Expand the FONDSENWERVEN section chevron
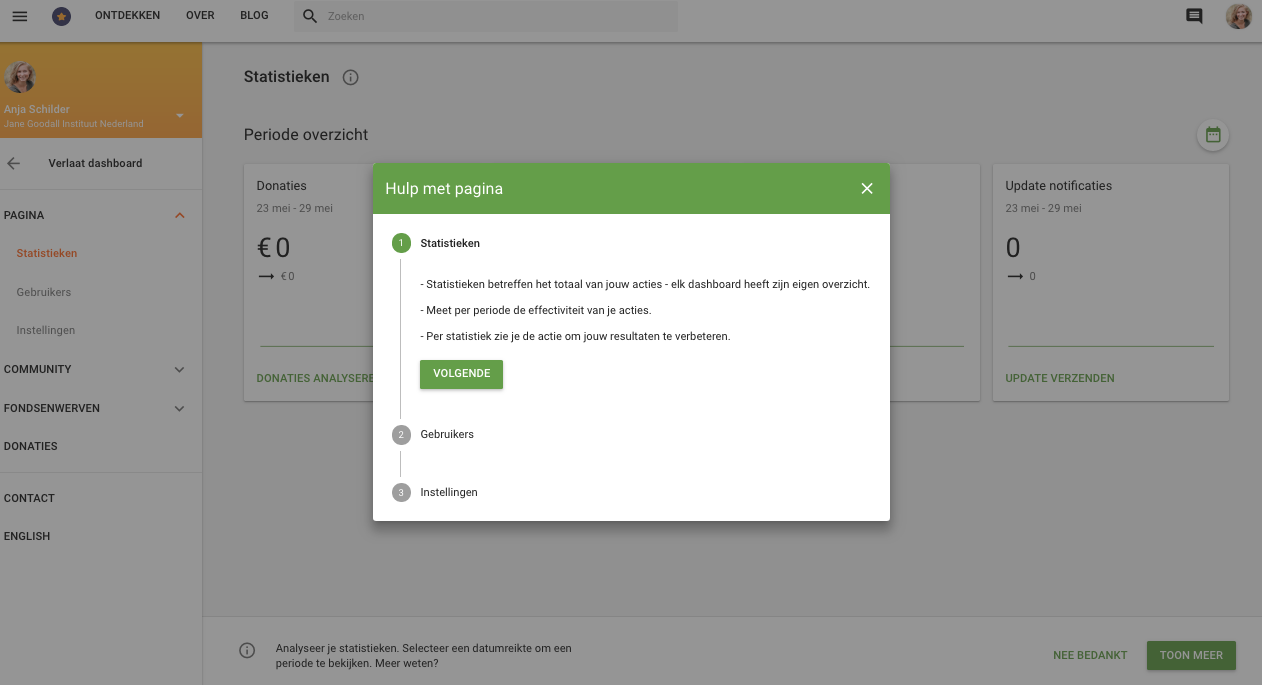The height and width of the screenshot is (685, 1262). [180, 408]
